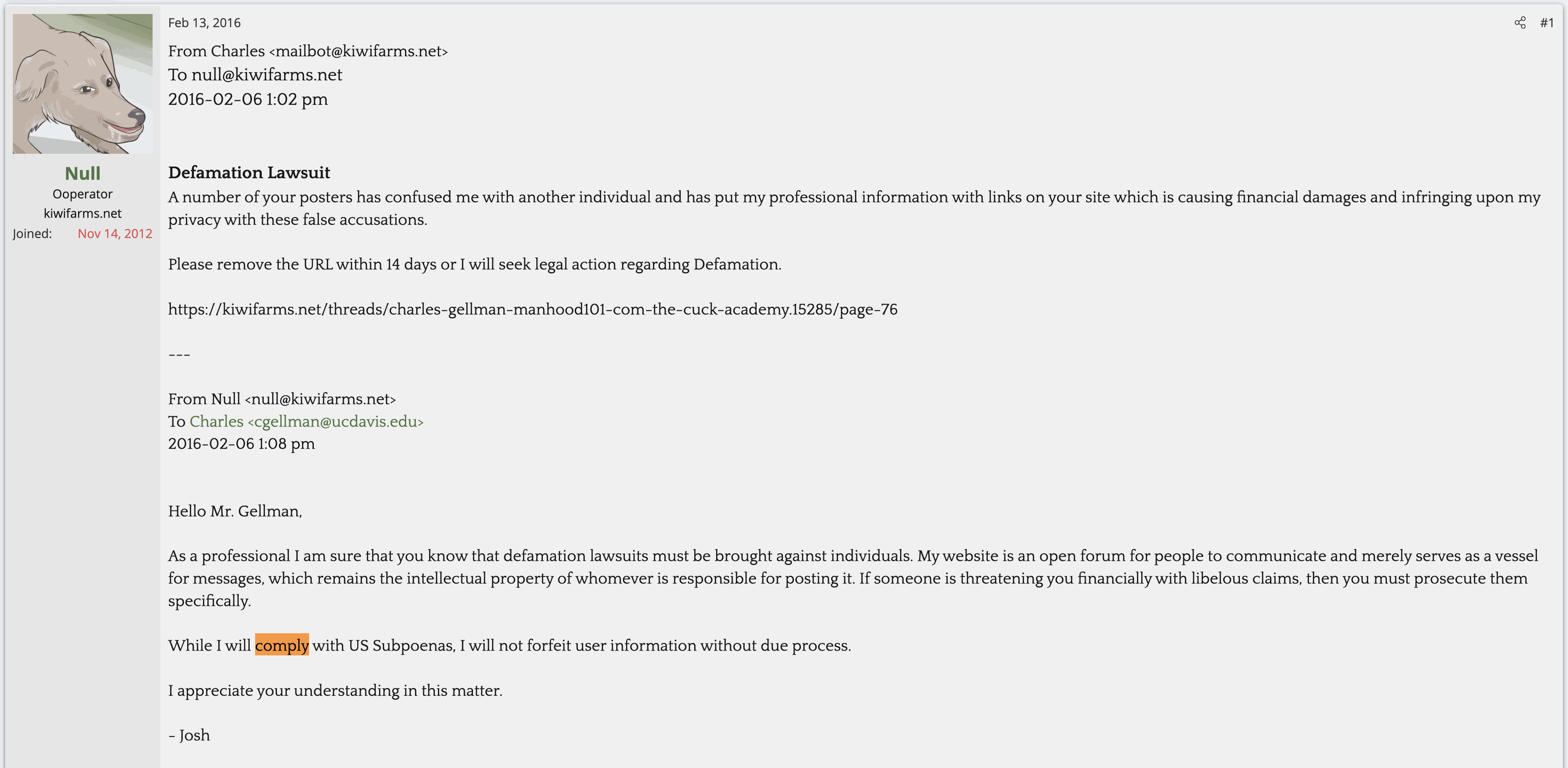Screen dimensions: 1568x768
Task: Click the Feb 13, 2016 post date
Action: pos(204,23)
